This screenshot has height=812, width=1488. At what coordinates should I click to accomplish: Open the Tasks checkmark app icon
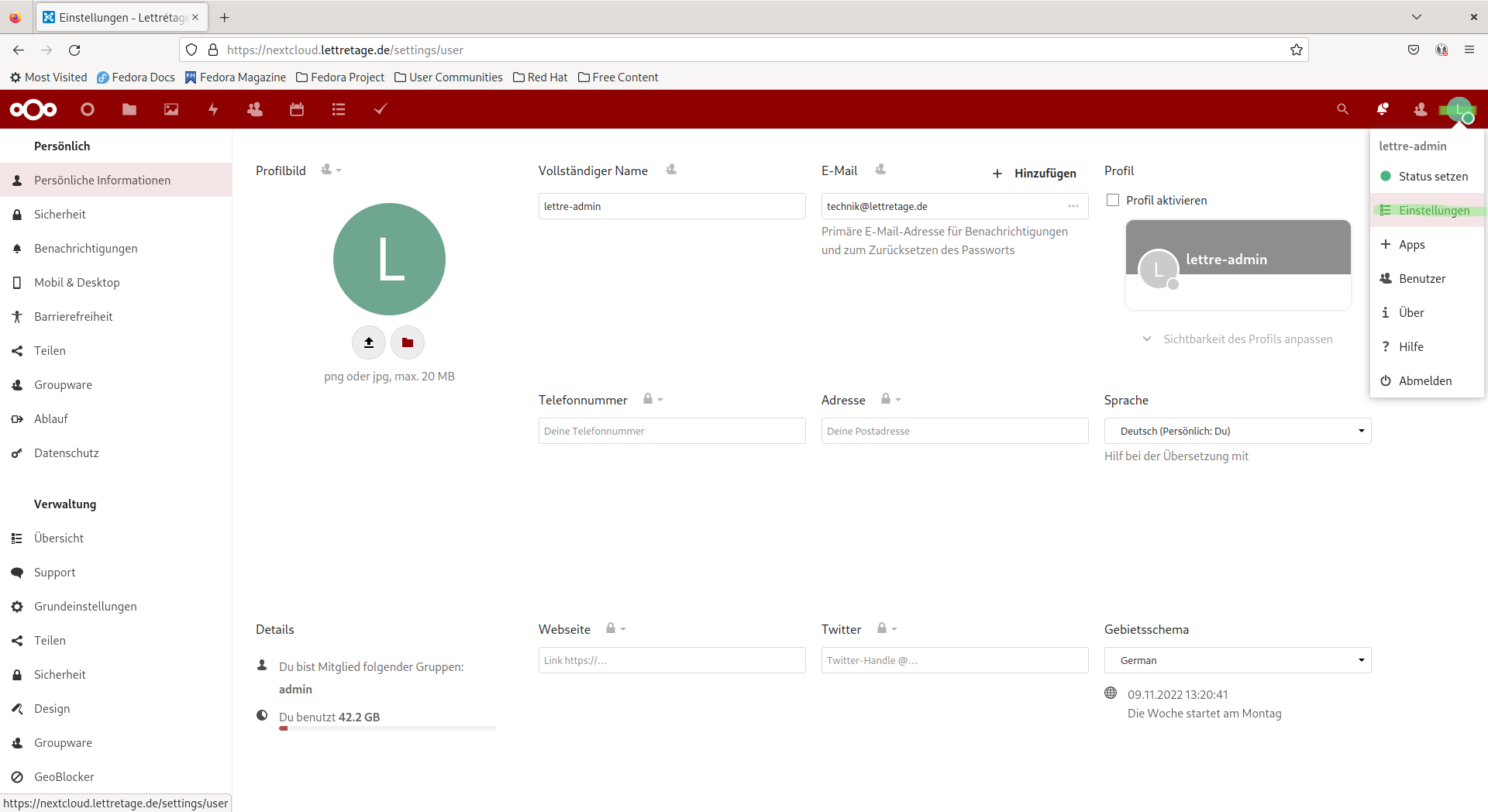(x=380, y=109)
